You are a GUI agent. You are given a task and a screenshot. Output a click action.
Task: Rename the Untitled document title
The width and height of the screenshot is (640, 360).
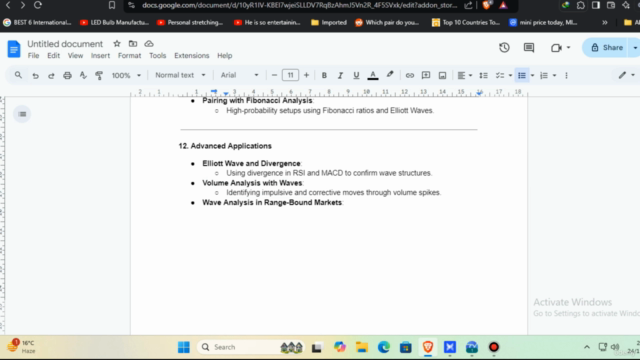tap(65, 44)
